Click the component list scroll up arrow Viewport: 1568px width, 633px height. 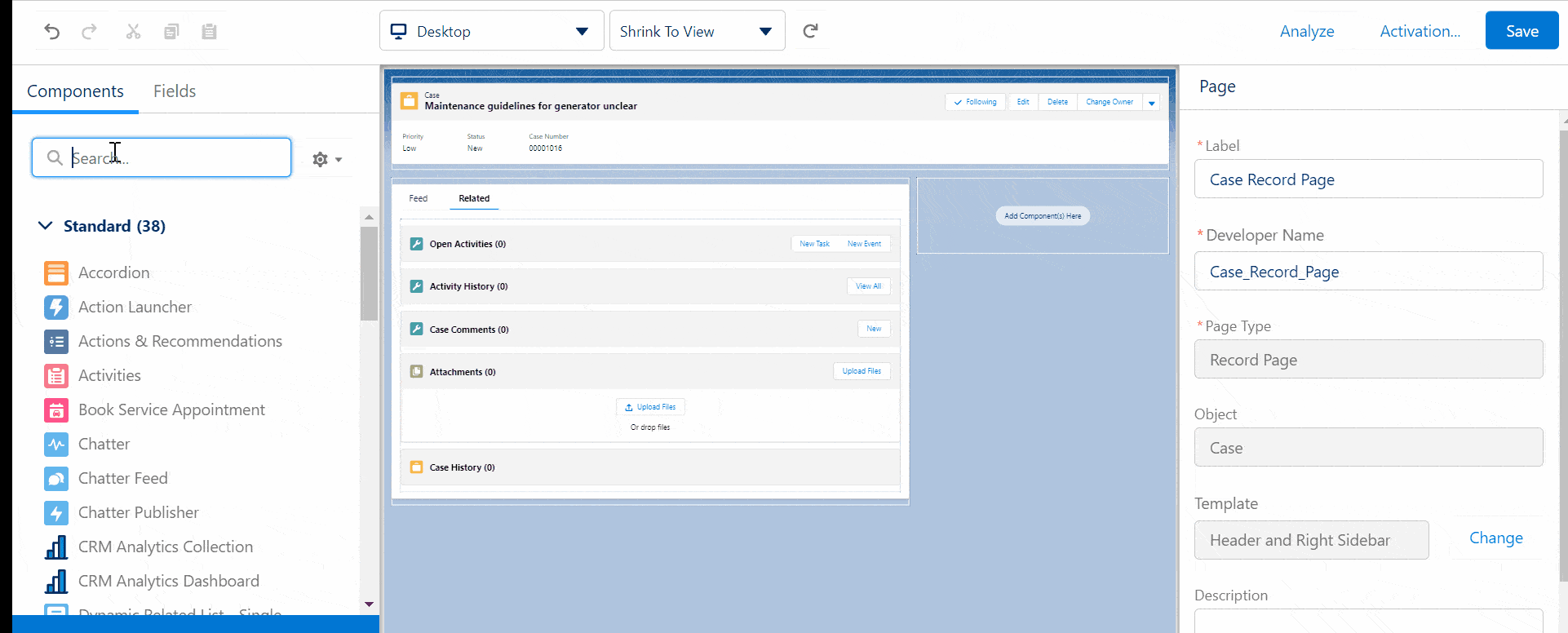(369, 217)
